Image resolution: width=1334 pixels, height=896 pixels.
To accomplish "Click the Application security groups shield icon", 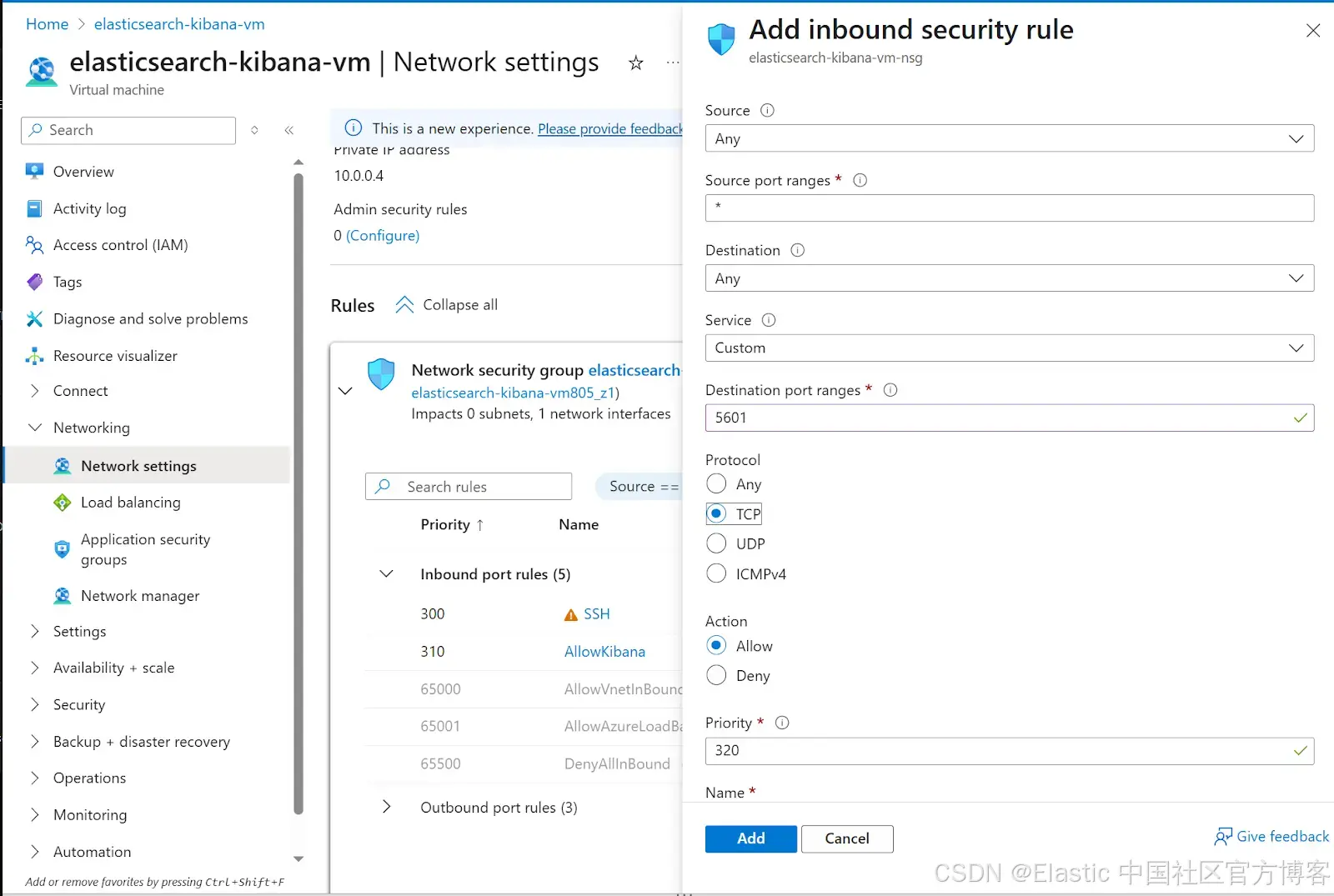I will coord(63,549).
